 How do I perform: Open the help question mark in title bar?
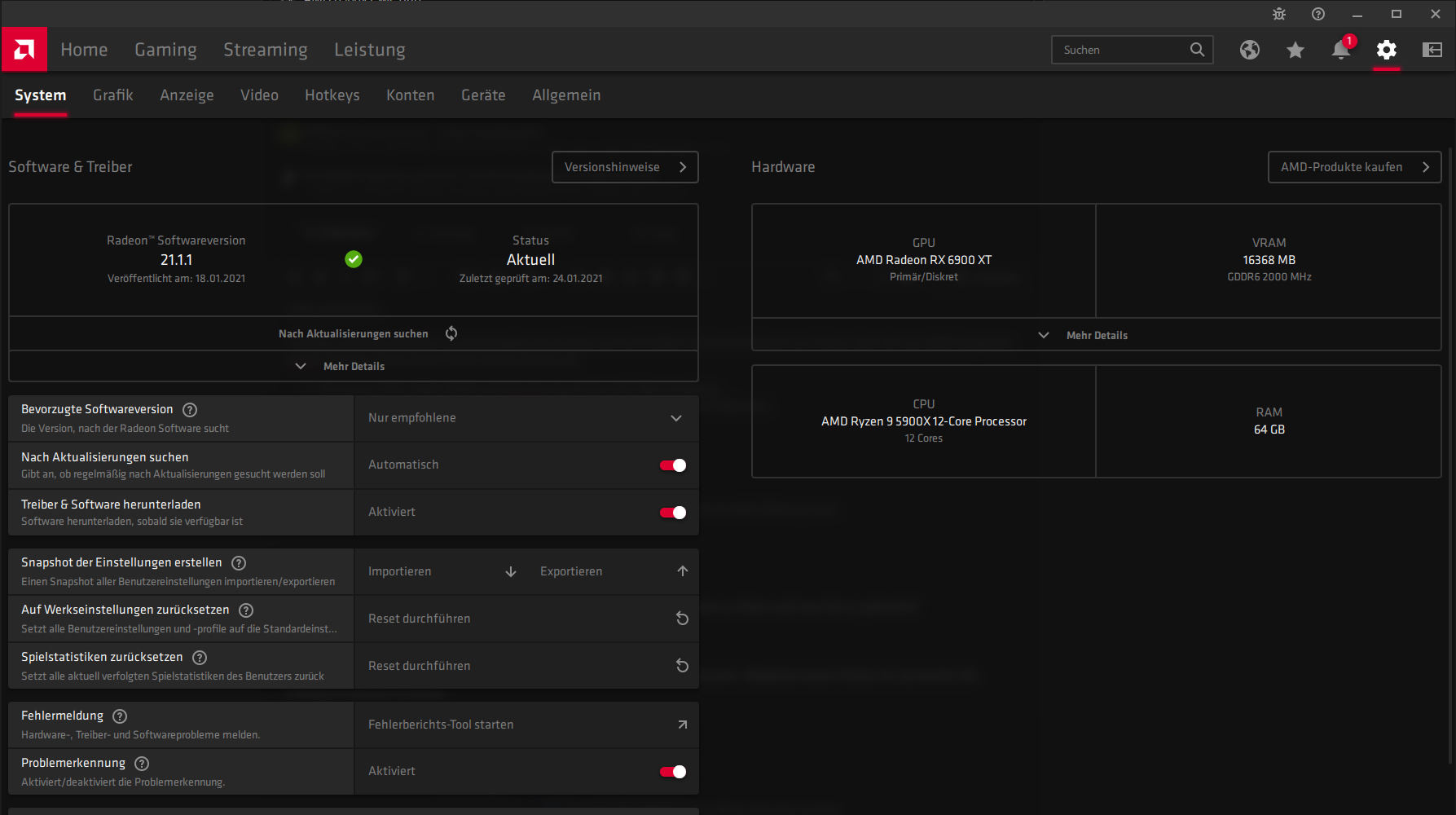(1318, 14)
